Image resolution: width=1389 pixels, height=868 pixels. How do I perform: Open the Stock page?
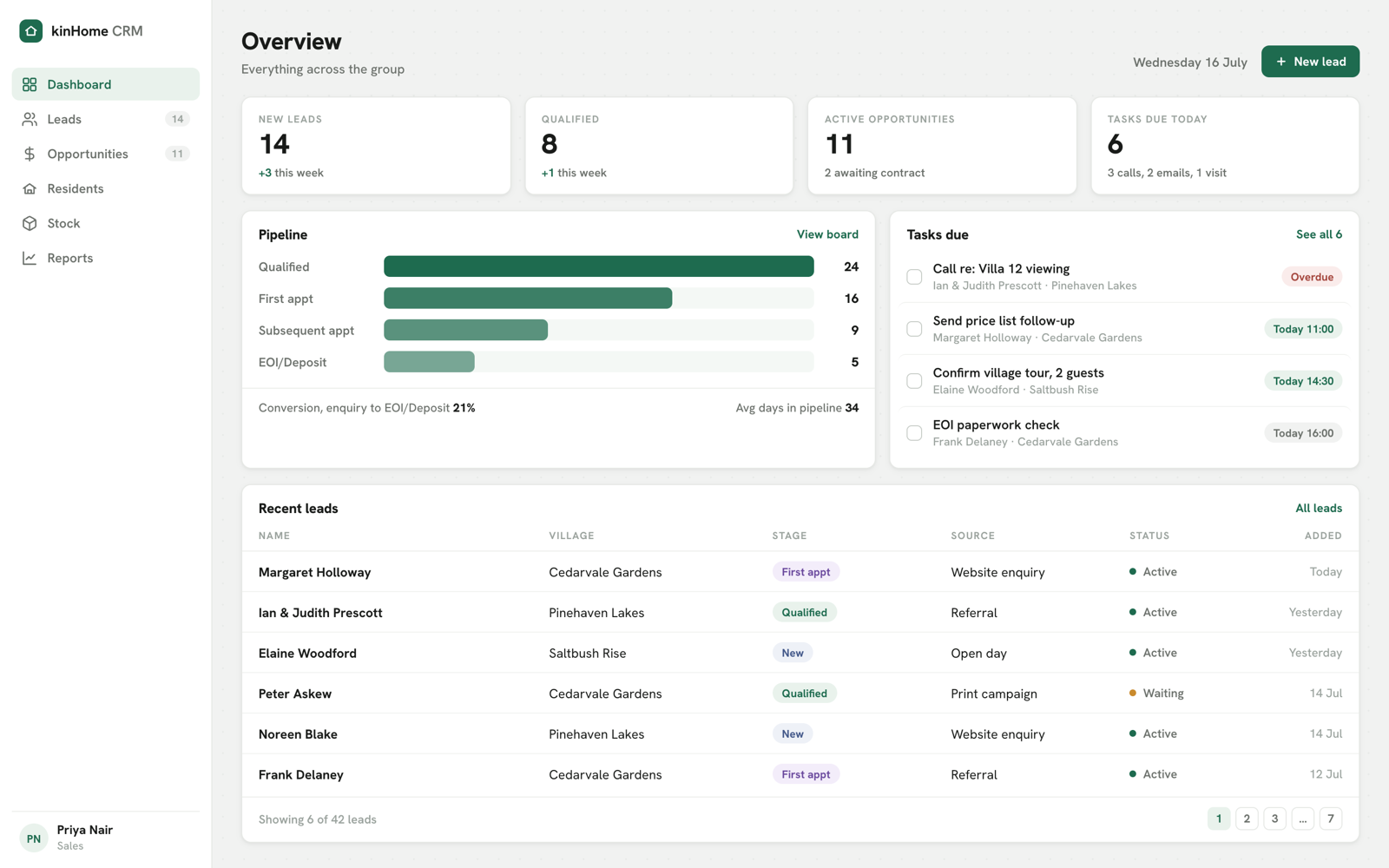pos(106,223)
